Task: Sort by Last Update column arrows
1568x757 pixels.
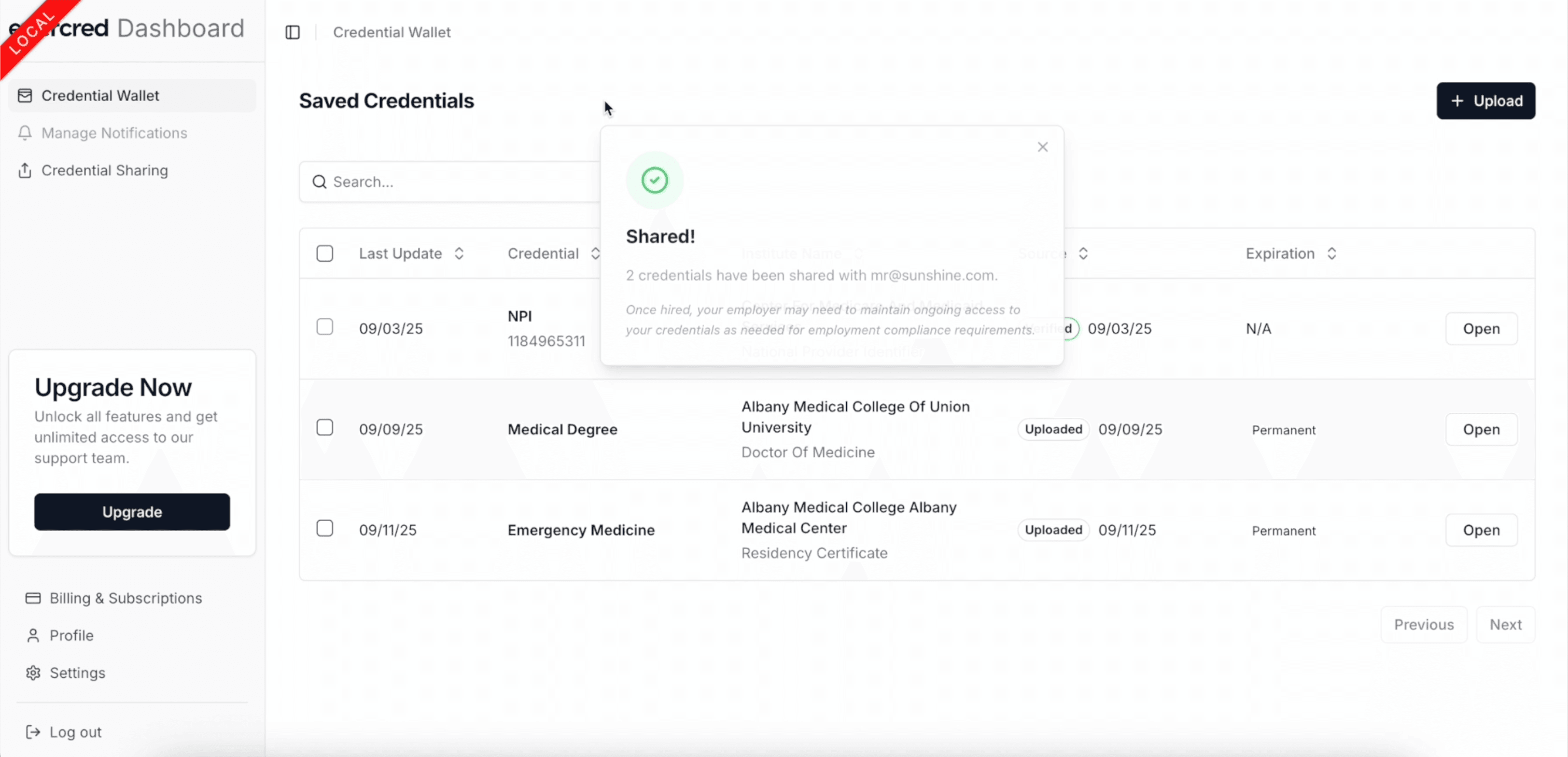Action: pyautogui.click(x=459, y=253)
